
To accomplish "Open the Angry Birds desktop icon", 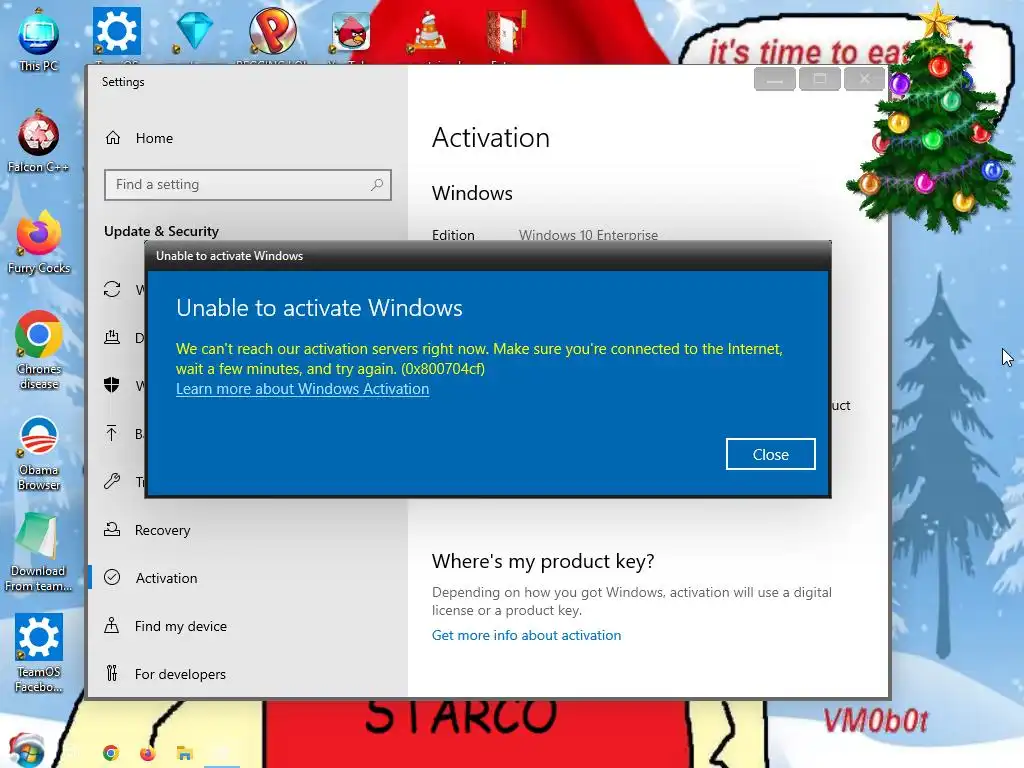I will [351, 31].
